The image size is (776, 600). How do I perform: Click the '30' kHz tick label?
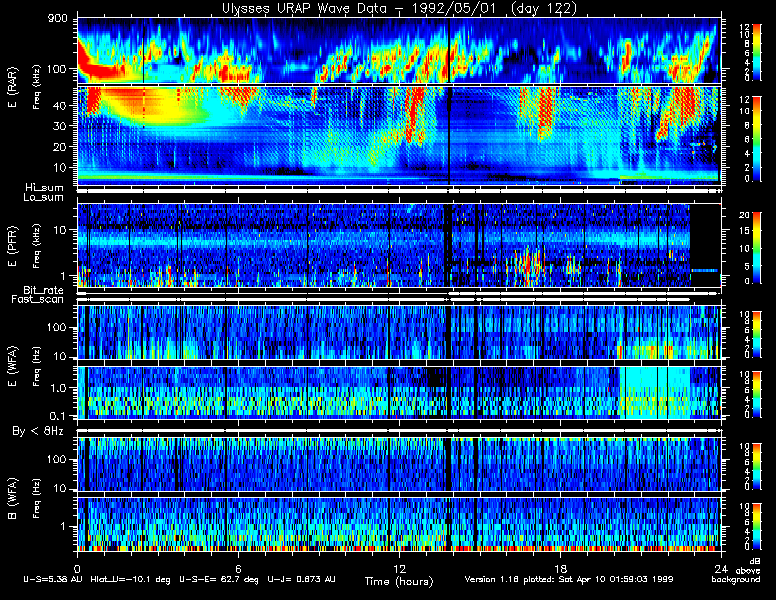[x=59, y=126]
